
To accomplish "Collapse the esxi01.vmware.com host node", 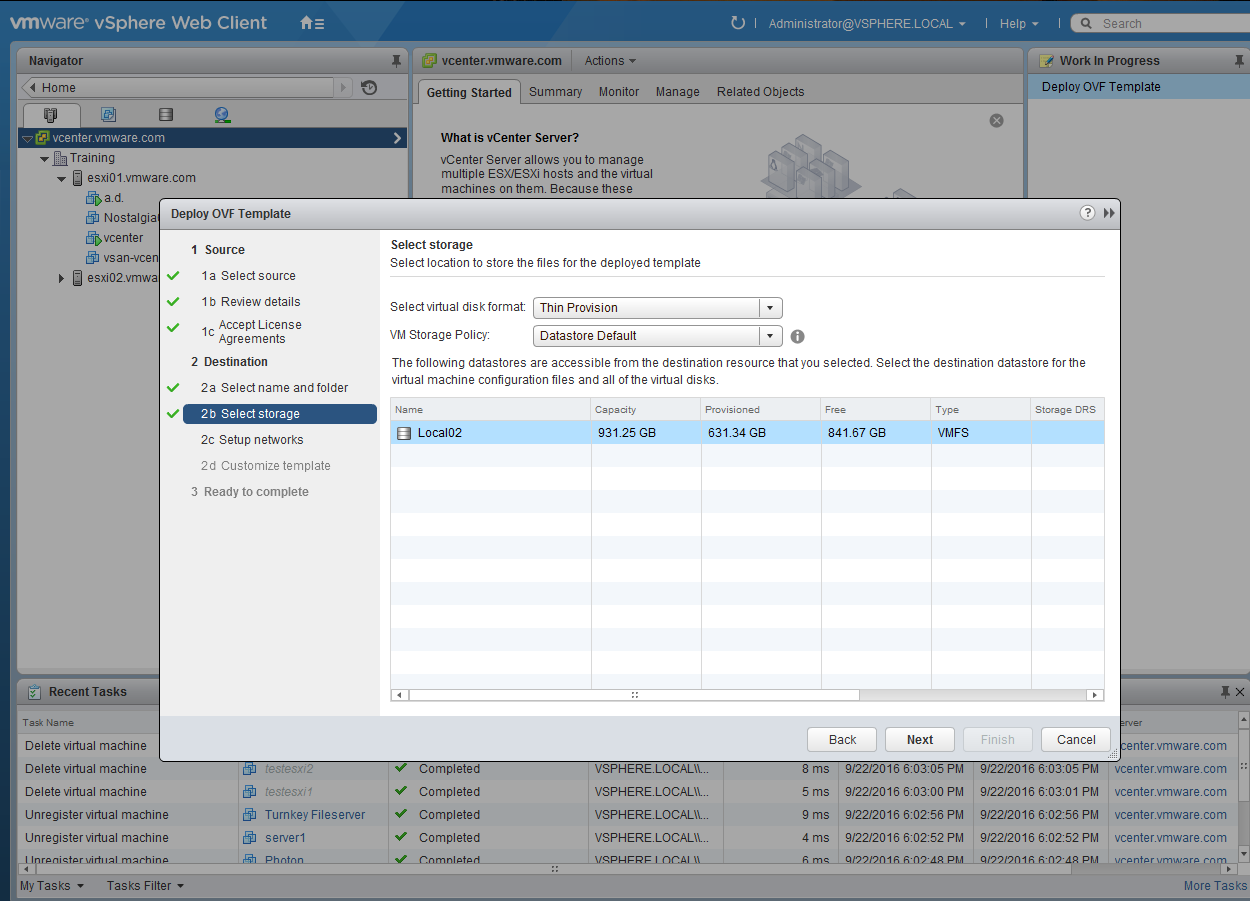I will [x=62, y=179].
